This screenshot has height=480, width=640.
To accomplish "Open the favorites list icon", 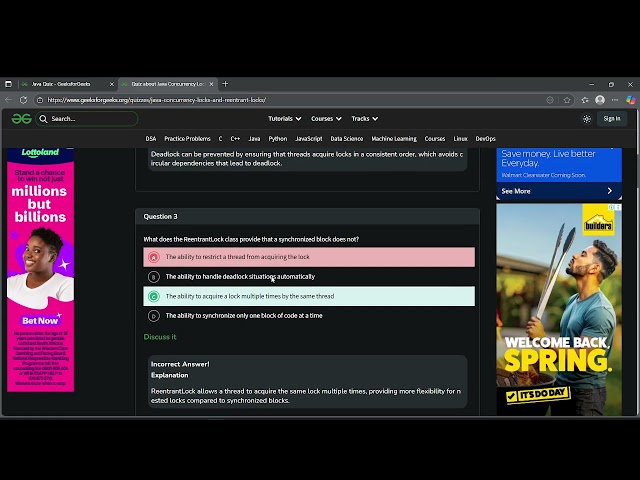I will pyautogui.click(x=585, y=100).
